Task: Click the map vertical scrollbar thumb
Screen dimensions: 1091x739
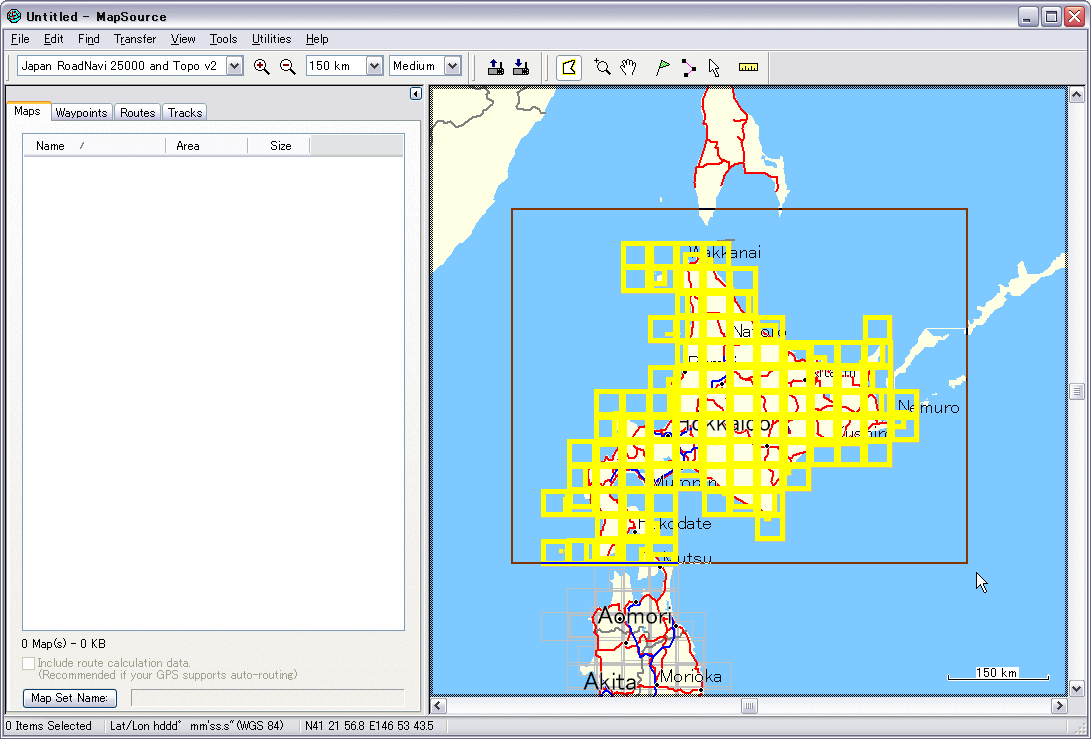Action: pos(1076,391)
